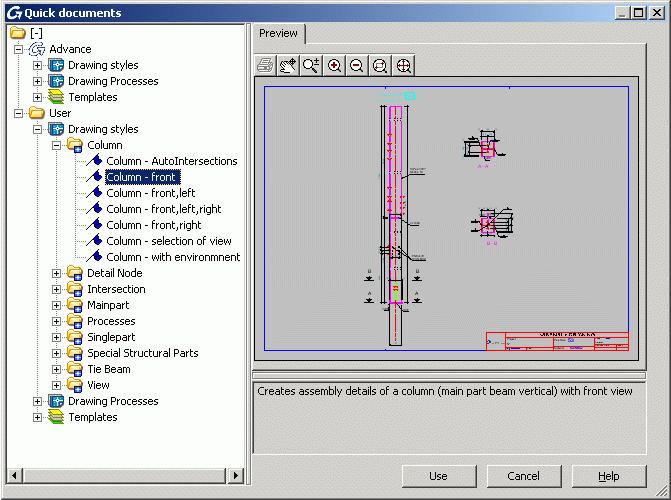
Task: Click the Special Structural Parts folder icon
Action: pos(75,353)
